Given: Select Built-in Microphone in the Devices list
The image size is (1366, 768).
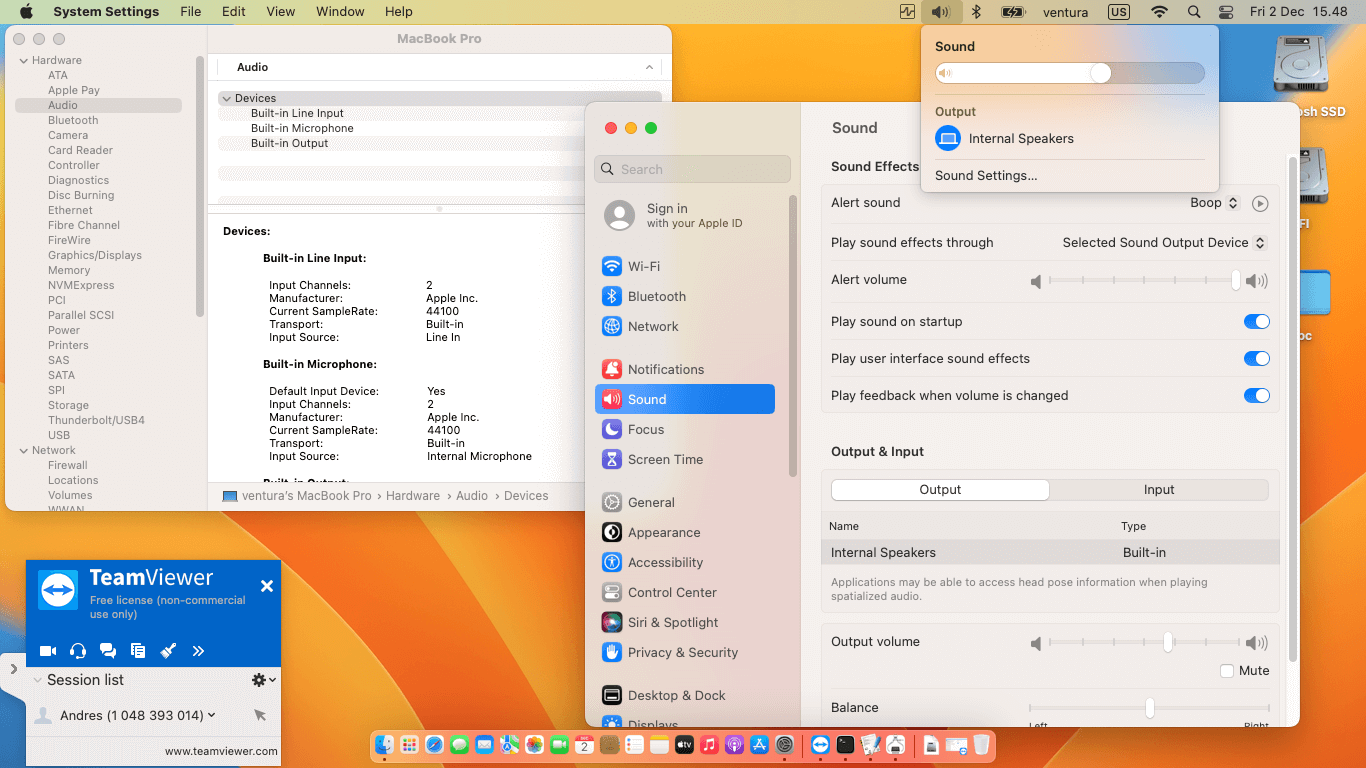Looking at the screenshot, I should pos(302,128).
